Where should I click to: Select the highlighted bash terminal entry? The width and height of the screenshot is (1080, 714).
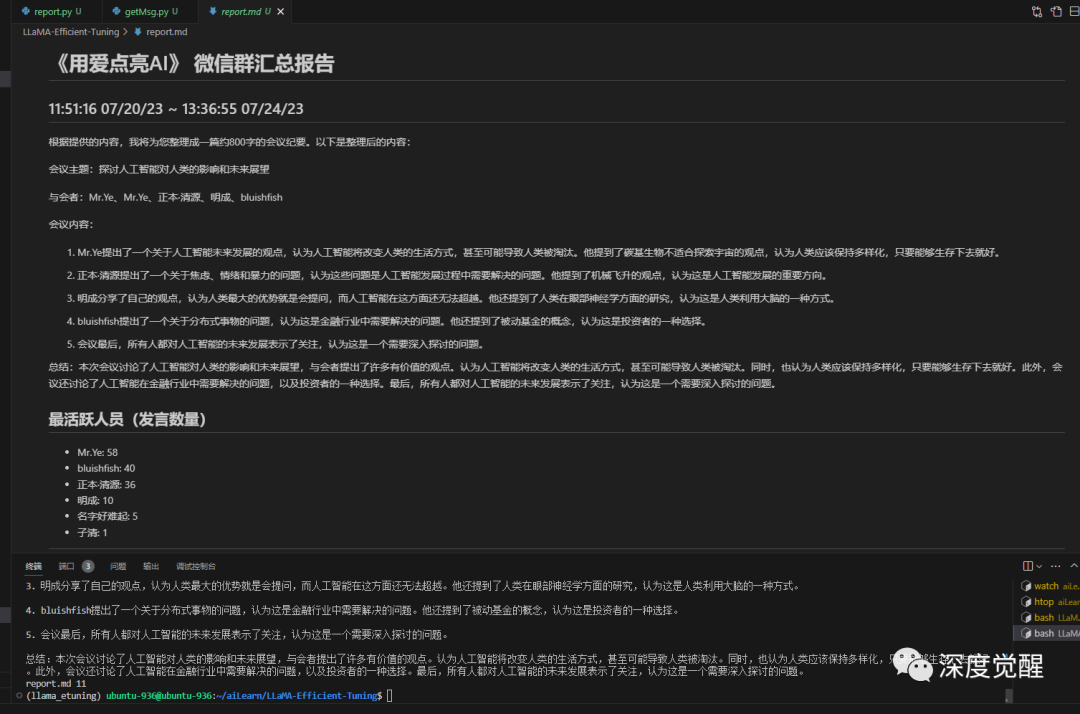coord(1048,633)
